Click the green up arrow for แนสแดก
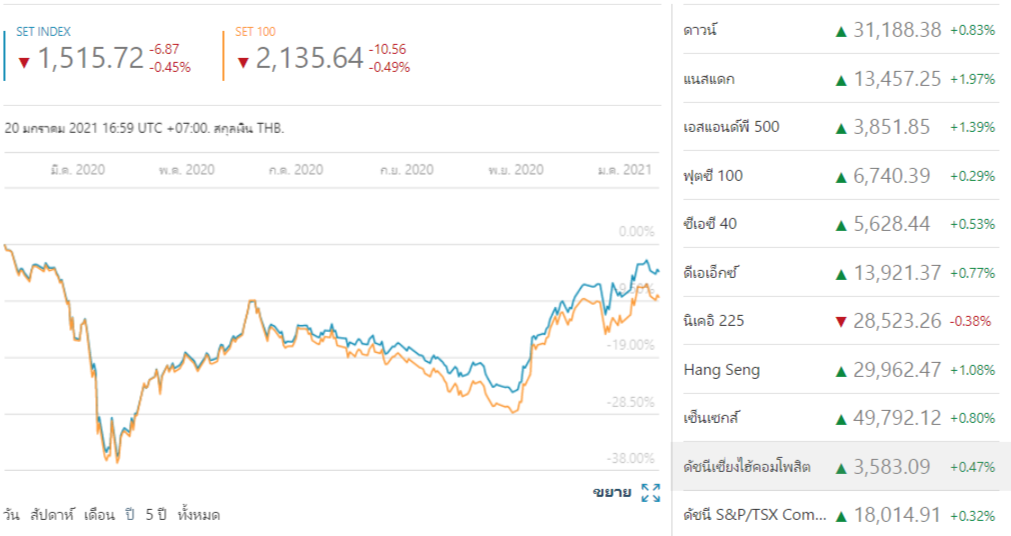1011x536 pixels. pyautogui.click(x=841, y=80)
